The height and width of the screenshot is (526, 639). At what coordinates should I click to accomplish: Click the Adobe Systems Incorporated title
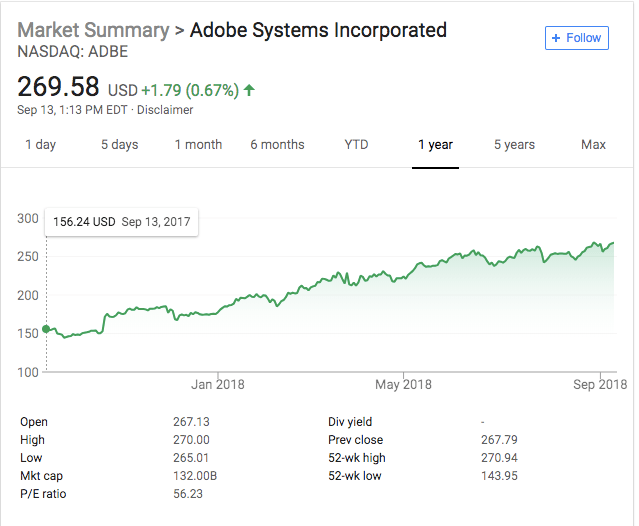(x=319, y=30)
